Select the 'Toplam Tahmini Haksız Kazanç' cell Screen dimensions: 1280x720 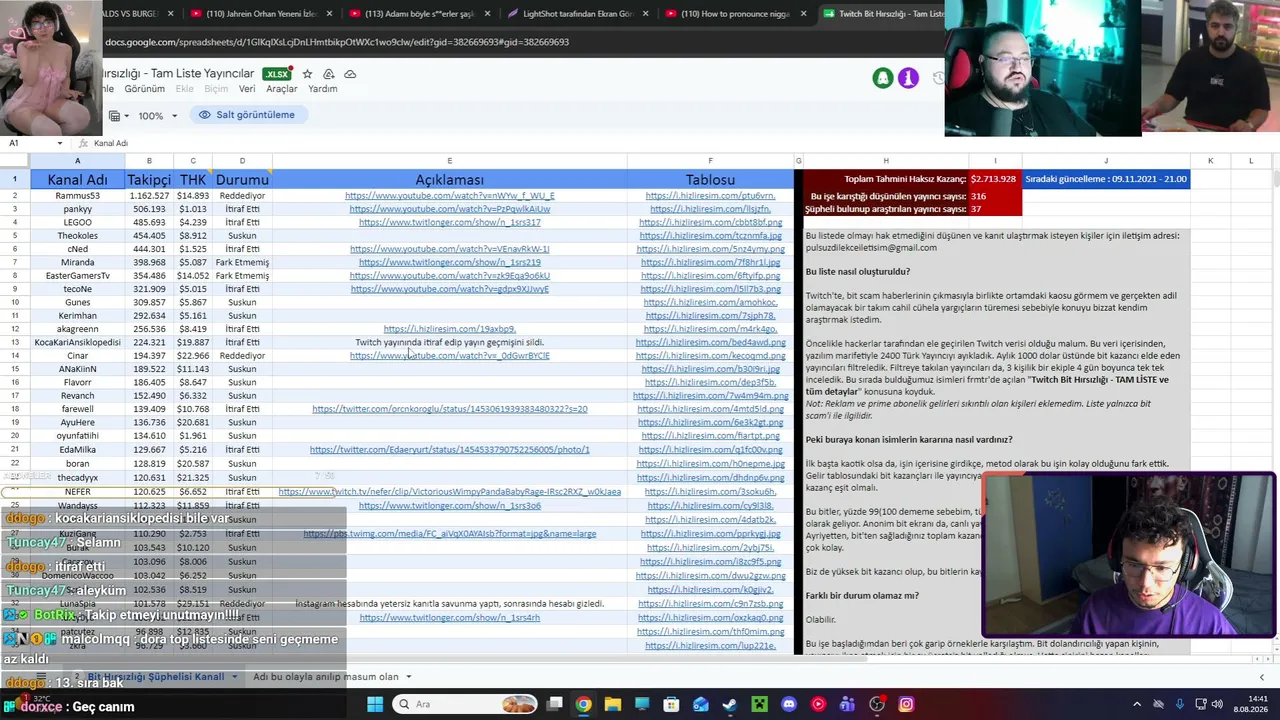pyautogui.click(x=885, y=179)
